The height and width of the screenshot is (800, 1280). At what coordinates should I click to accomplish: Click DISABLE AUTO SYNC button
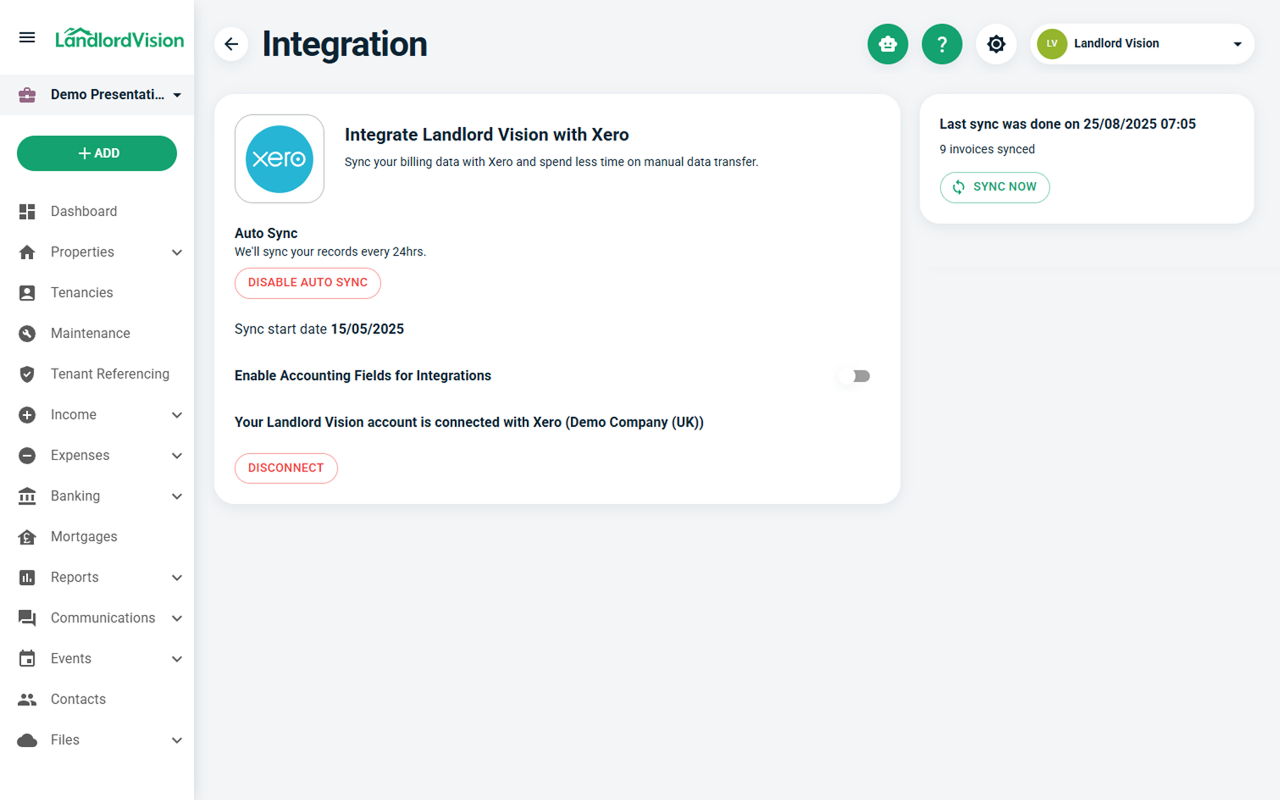308,283
